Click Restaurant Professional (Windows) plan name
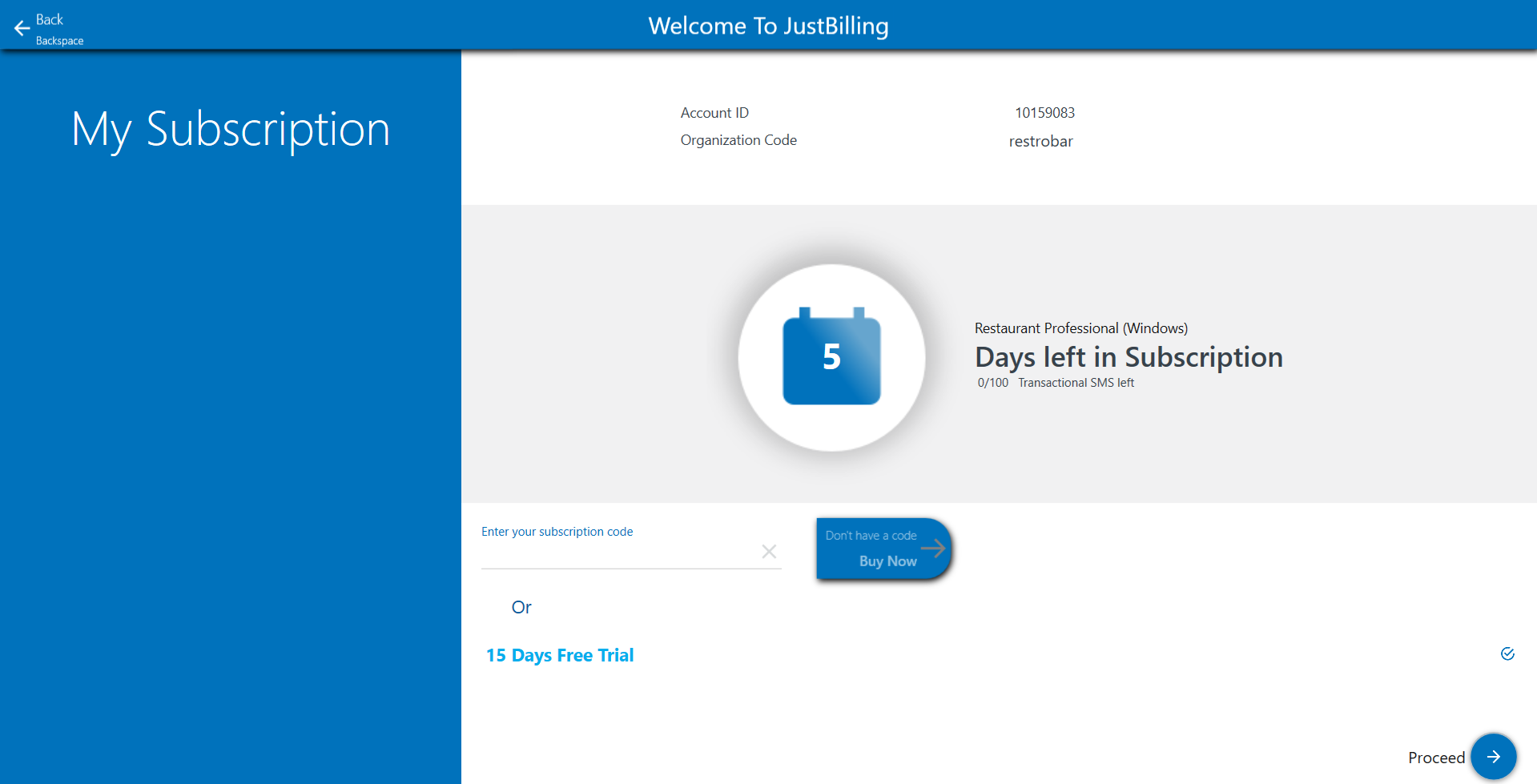 click(1080, 328)
